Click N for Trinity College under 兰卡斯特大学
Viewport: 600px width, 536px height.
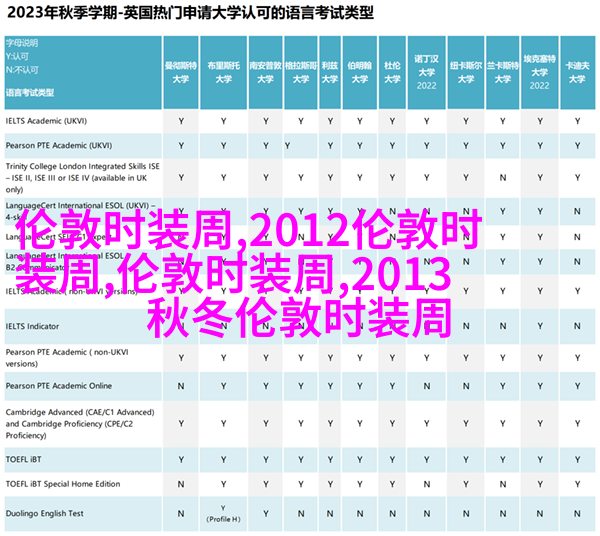(502, 178)
